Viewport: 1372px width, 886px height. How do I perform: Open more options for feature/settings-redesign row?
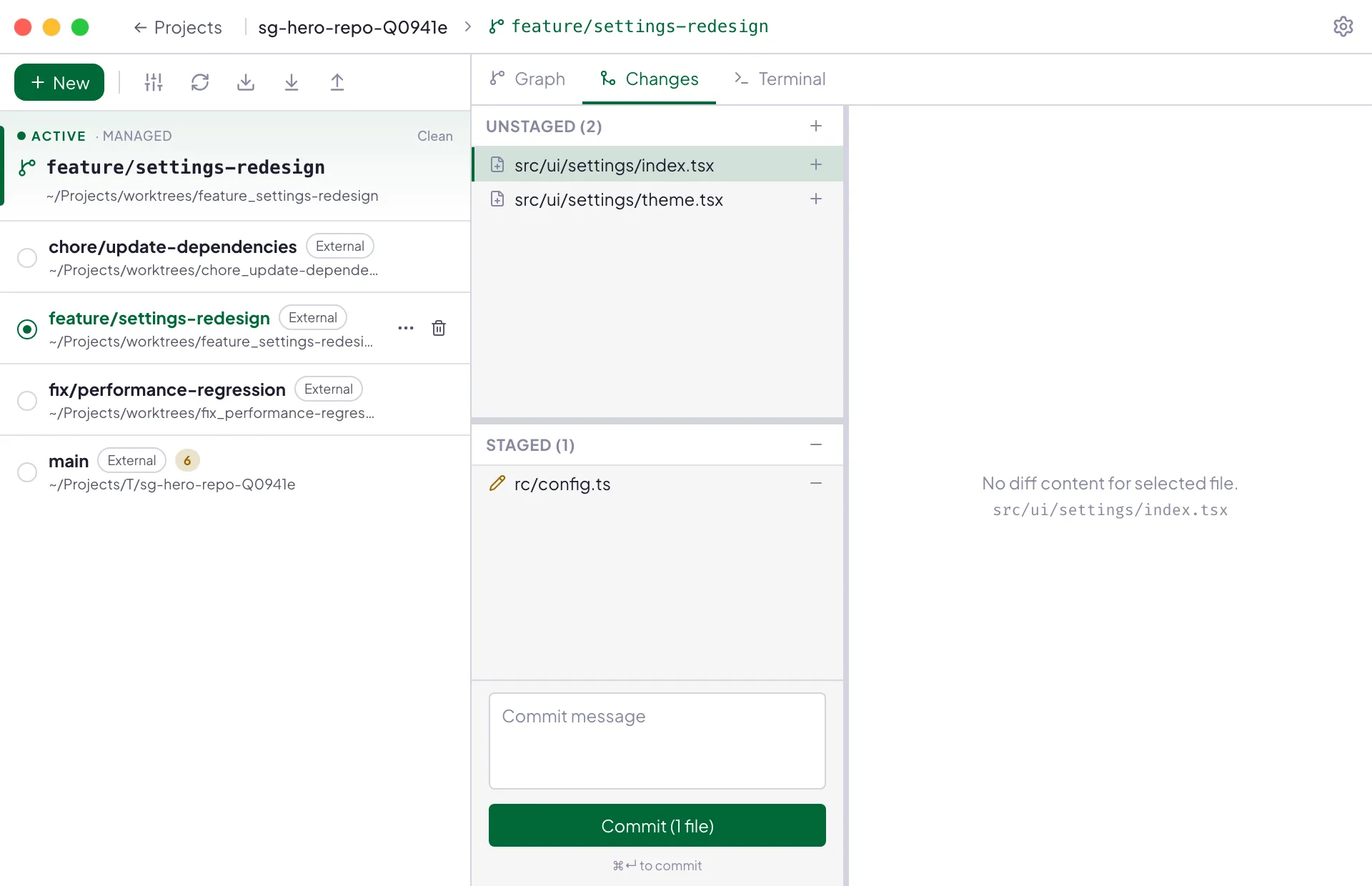406,328
